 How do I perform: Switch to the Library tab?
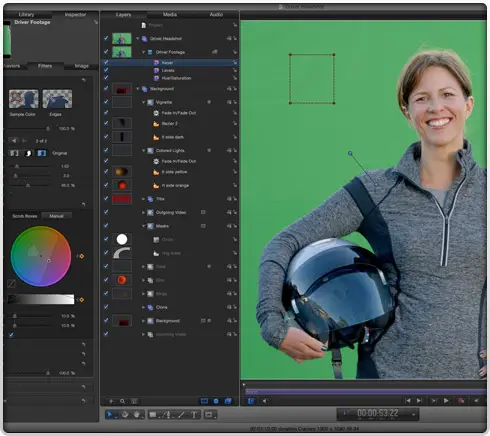pyautogui.click(x=26, y=15)
